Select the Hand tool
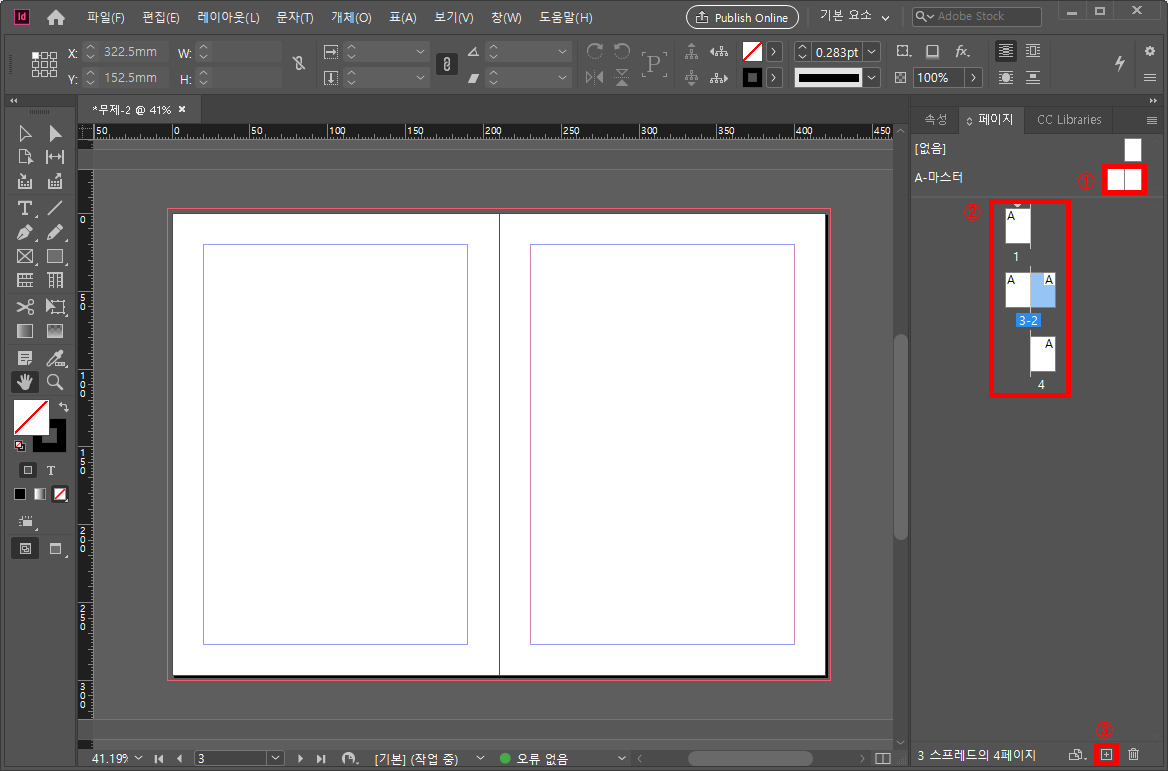1168x771 pixels. (x=25, y=382)
